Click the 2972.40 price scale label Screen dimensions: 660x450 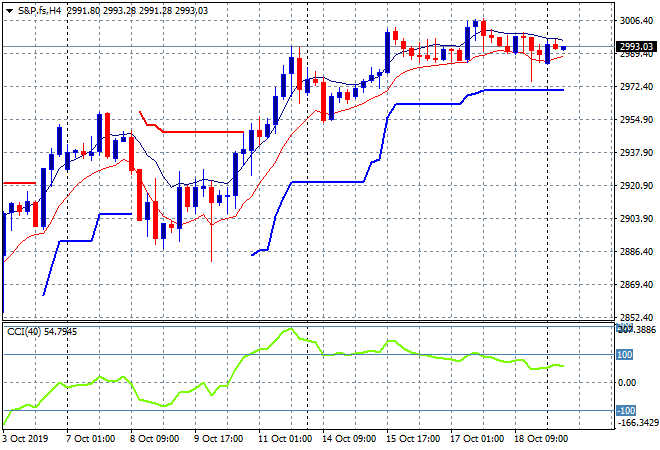pos(636,87)
